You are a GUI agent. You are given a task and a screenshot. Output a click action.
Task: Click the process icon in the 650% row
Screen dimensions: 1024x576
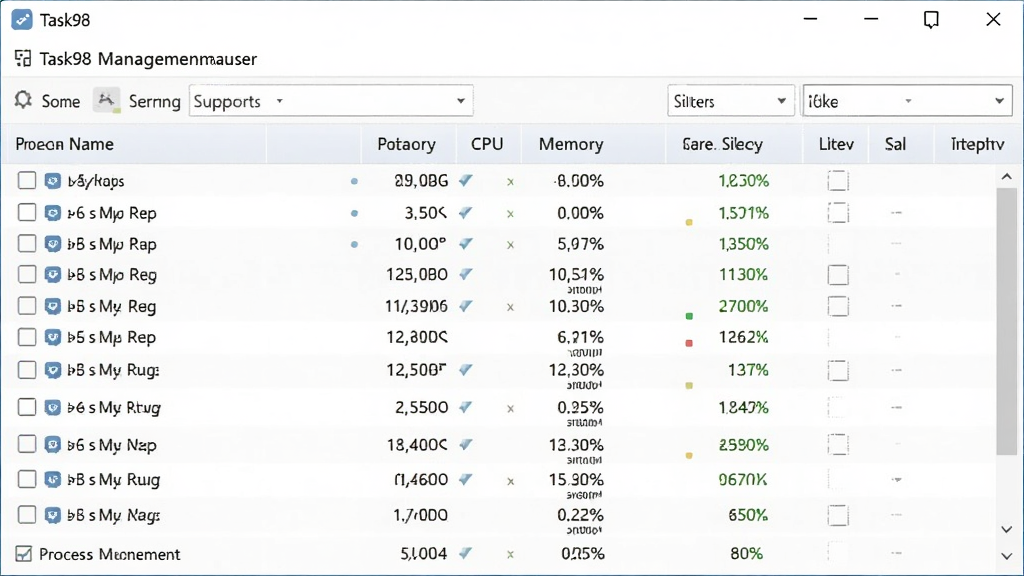[53, 515]
